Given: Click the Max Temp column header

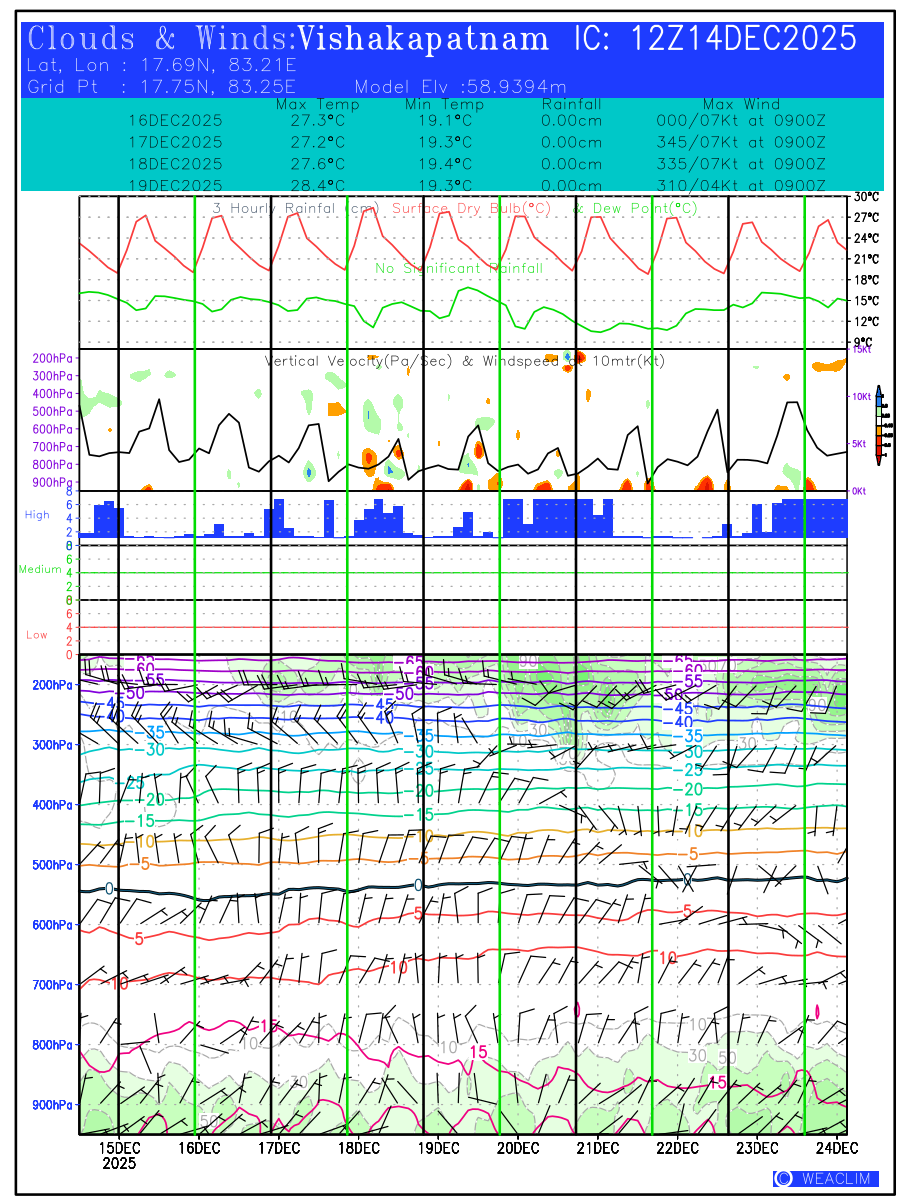Looking at the screenshot, I should click(317, 105).
